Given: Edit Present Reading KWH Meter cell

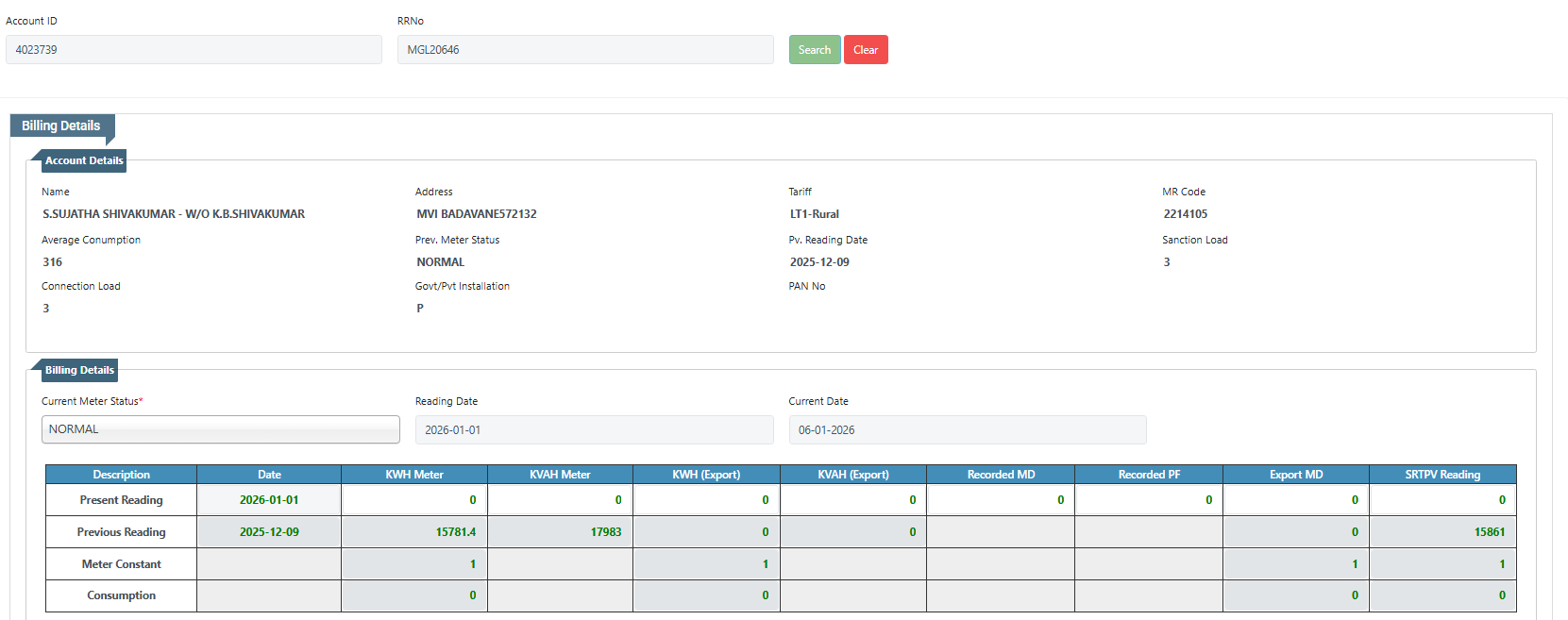Looking at the screenshot, I should click(414, 500).
